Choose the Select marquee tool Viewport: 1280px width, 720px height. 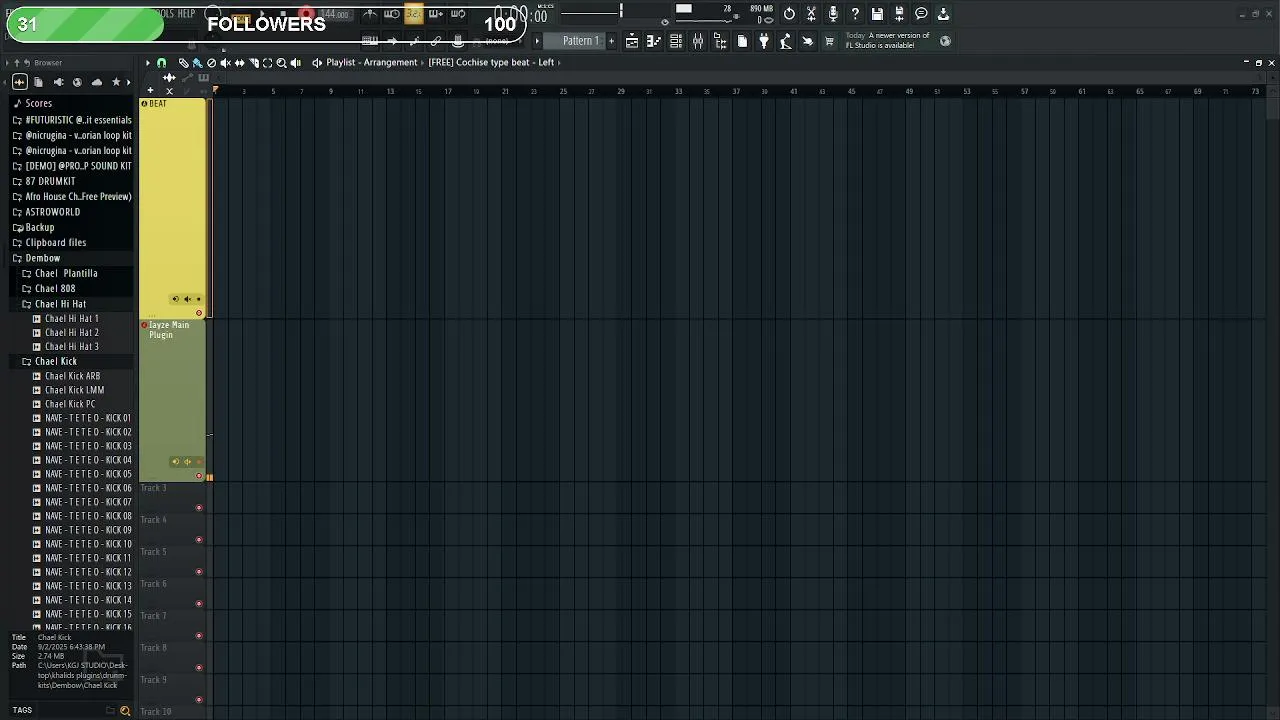point(267,63)
